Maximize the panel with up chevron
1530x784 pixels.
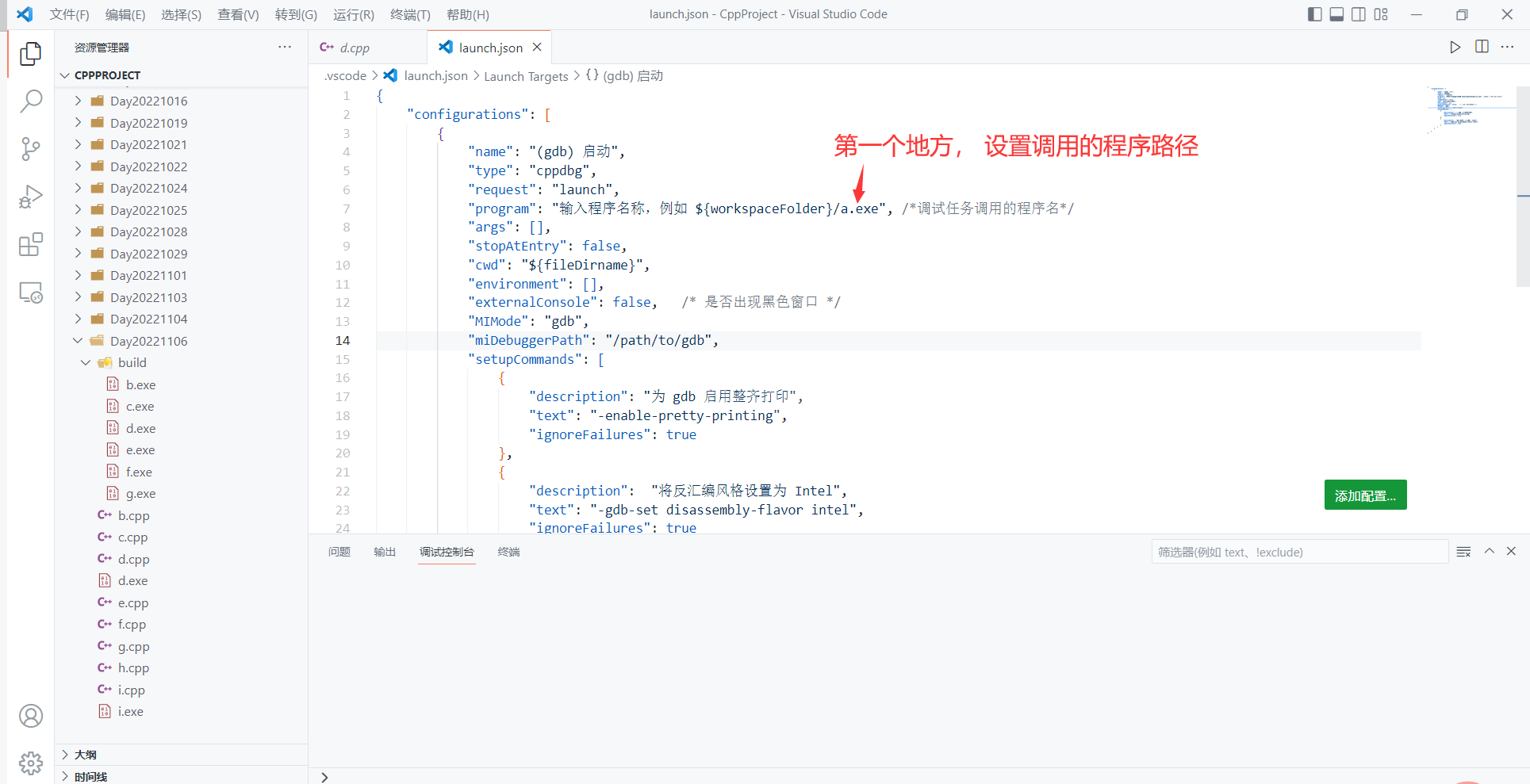pos(1490,551)
